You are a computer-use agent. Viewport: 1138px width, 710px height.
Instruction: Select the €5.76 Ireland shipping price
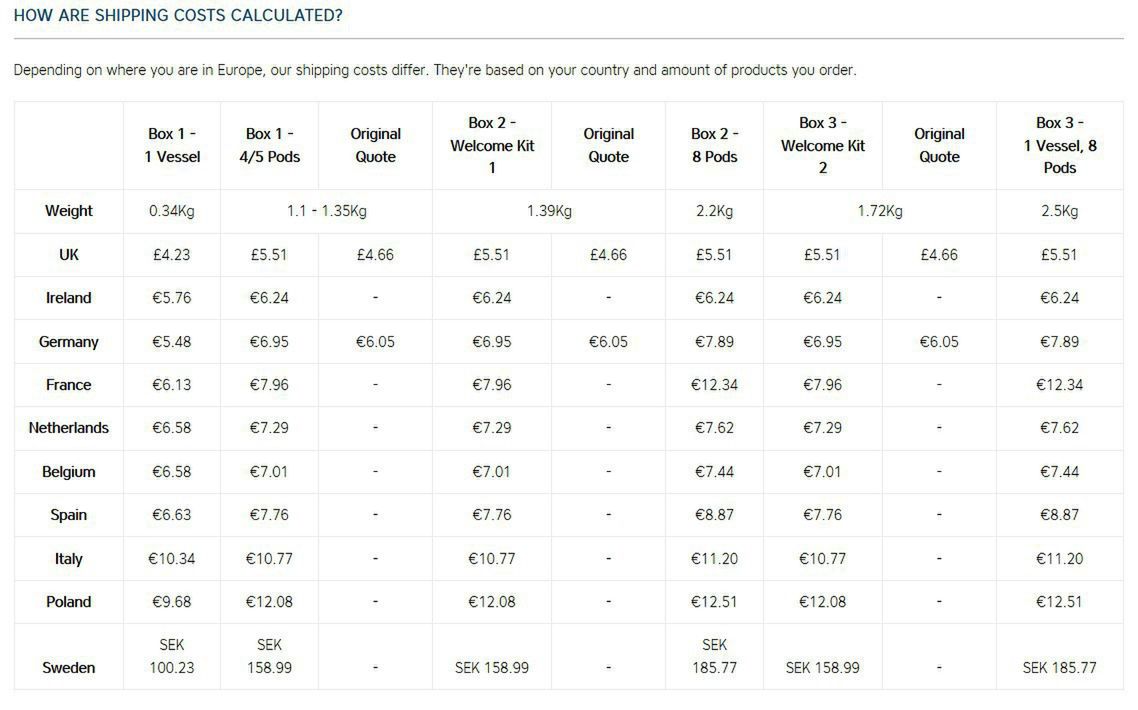coord(172,298)
